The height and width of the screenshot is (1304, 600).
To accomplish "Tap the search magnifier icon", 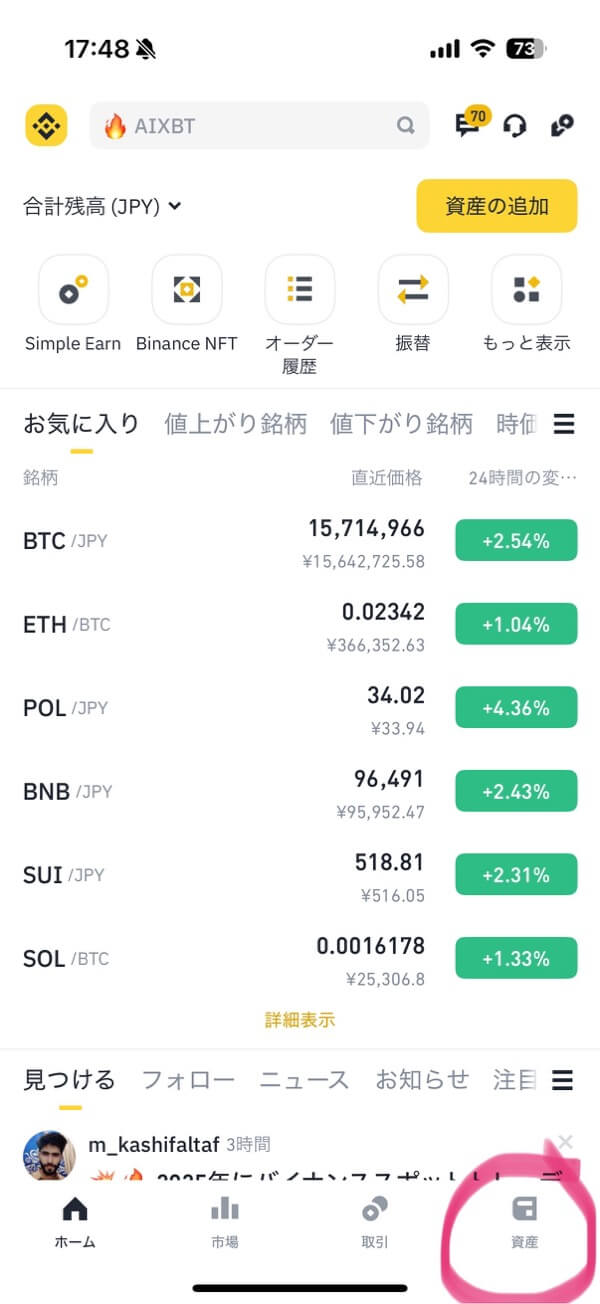I will point(405,126).
